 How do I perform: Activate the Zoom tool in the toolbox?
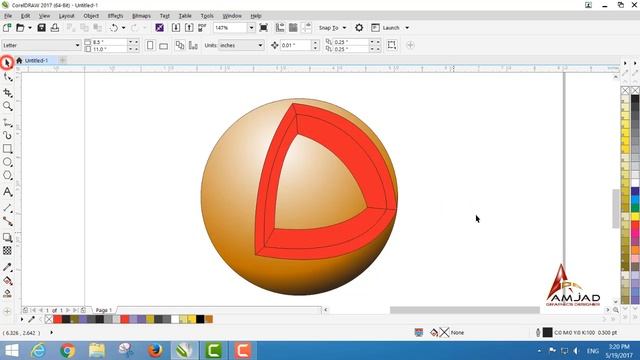tap(7, 107)
